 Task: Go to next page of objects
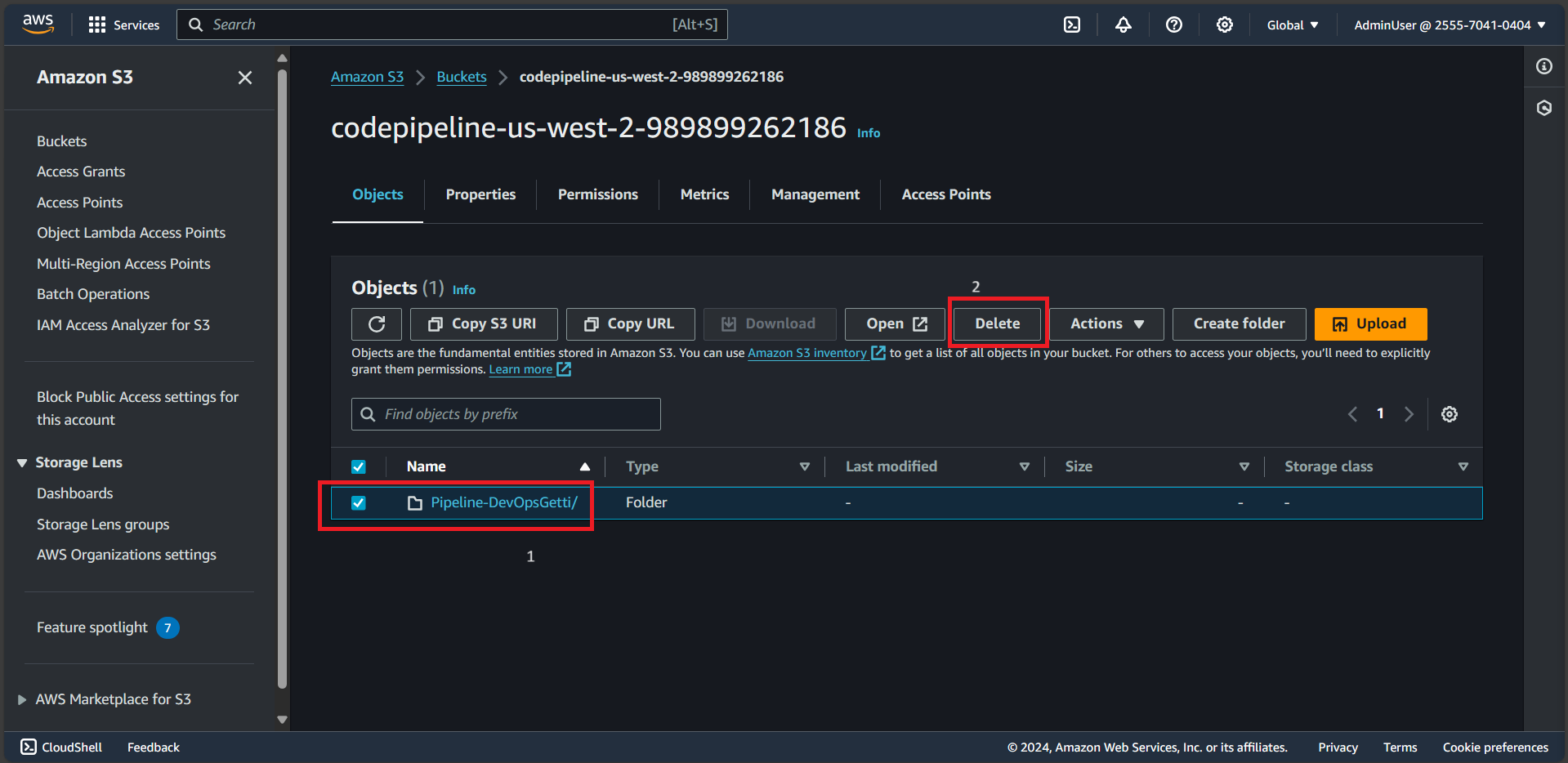pos(1409,414)
